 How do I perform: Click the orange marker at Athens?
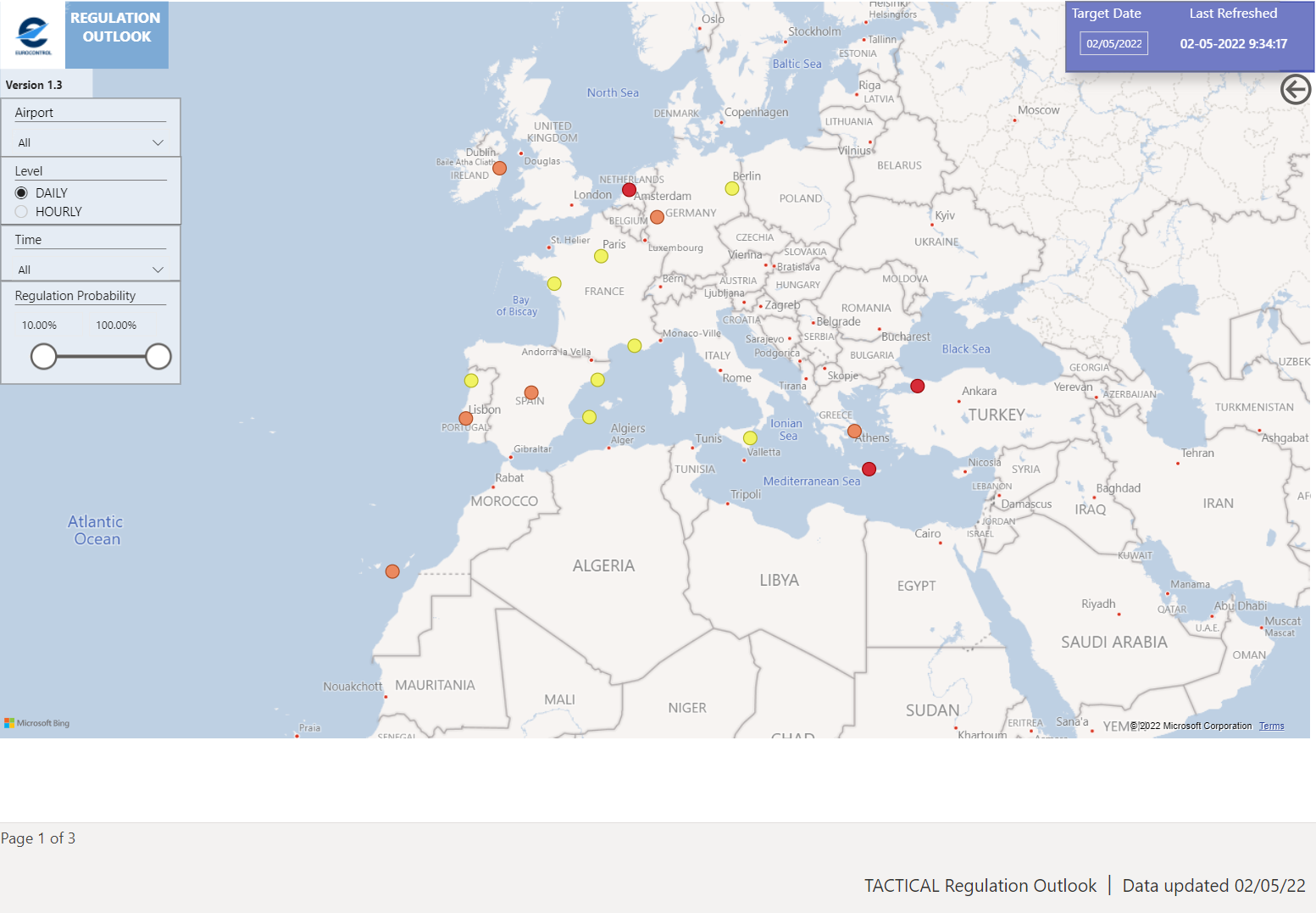854,431
